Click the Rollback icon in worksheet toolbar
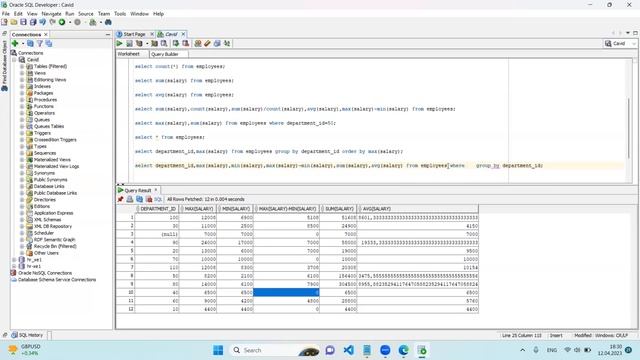The width and height of the screenshot is (640, 360). click(x=186, y=43)
